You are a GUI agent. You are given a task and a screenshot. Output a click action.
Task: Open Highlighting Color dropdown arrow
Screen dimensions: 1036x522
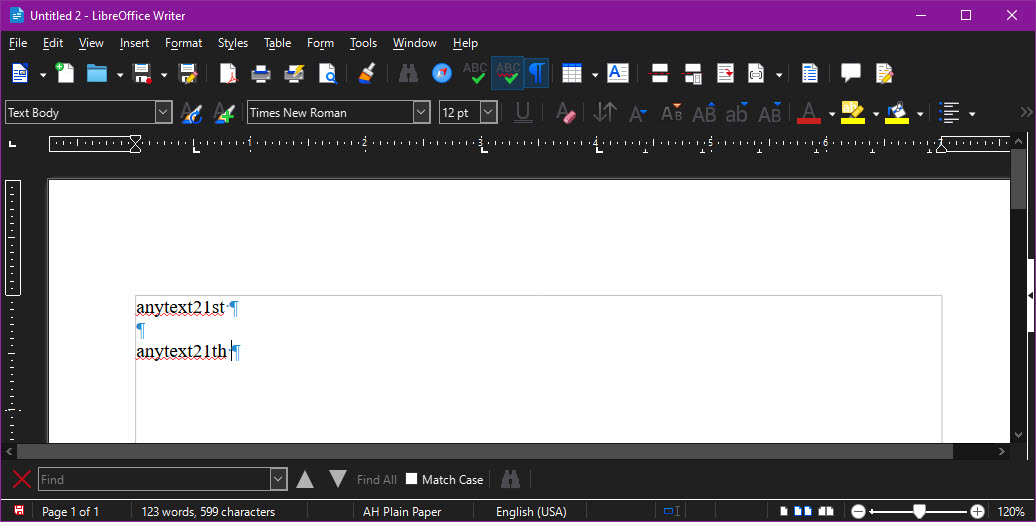click(875, 114)
